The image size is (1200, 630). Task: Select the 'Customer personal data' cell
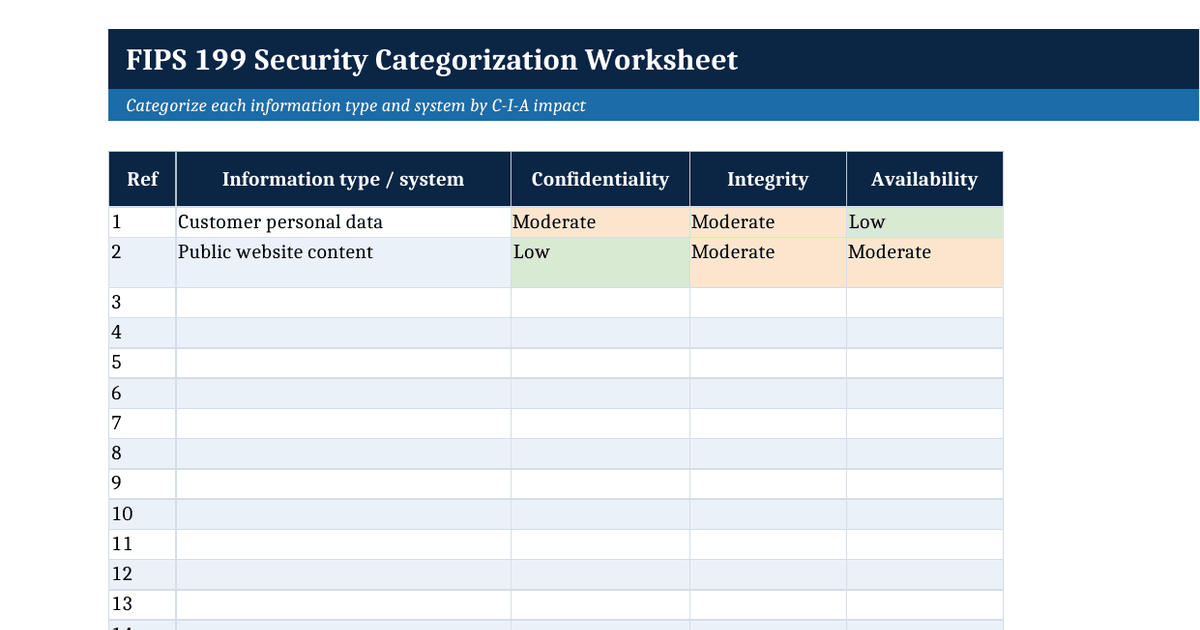[343, 222]
